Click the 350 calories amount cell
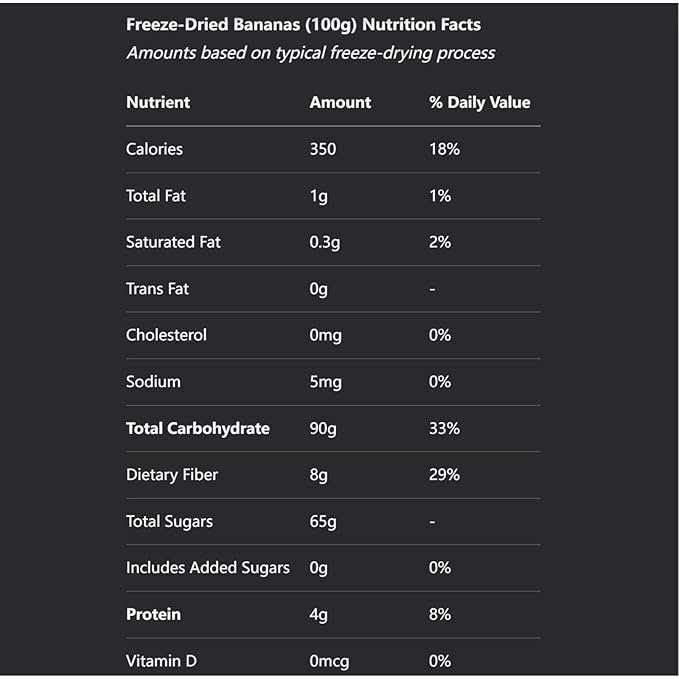This screenshot has height=679, width=679. (x=323, y=149)
